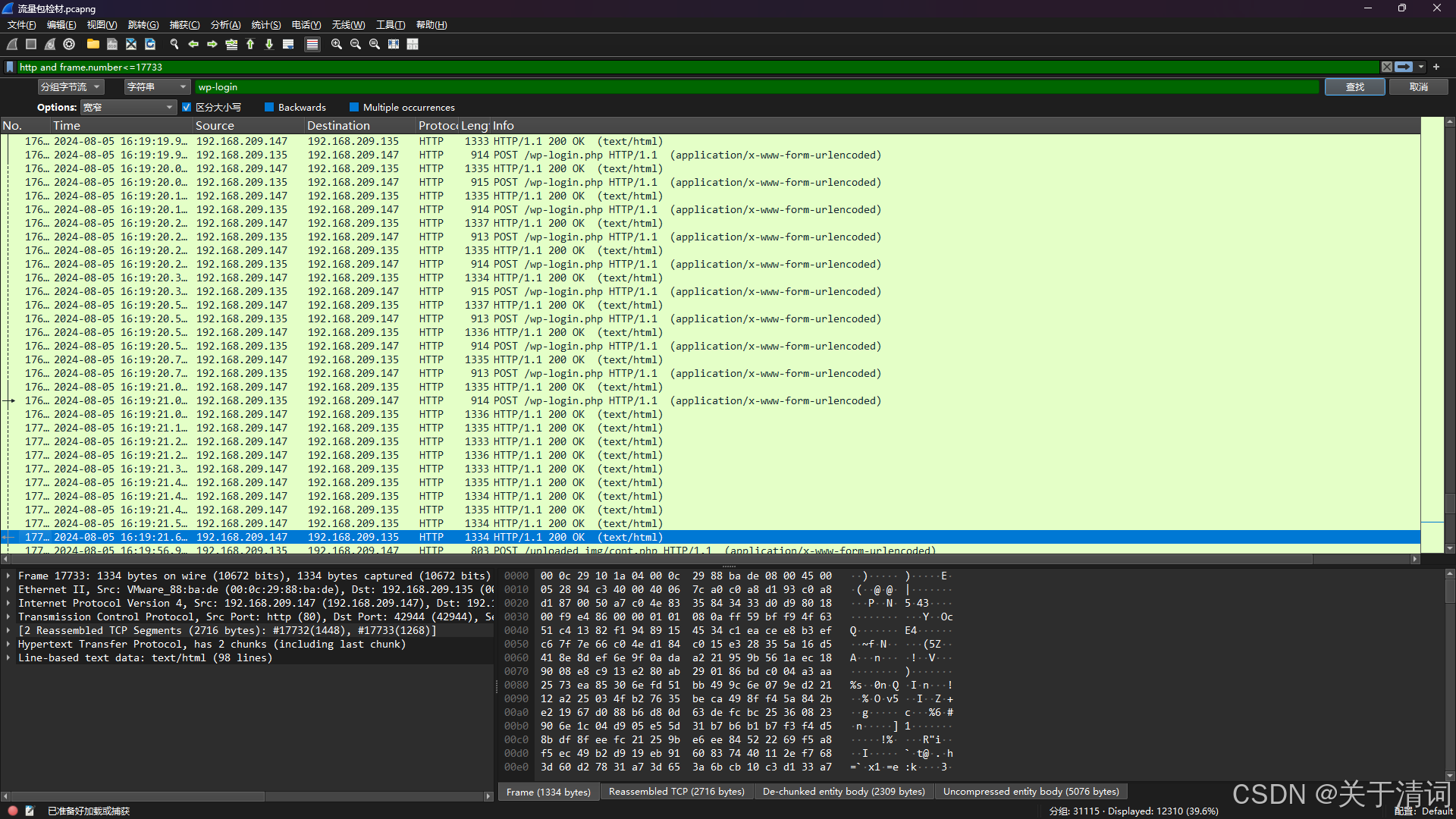Screen dimensions: 1456x819
Task: Enable the Backwards search checkbox
Action: (x=269, y=108)
